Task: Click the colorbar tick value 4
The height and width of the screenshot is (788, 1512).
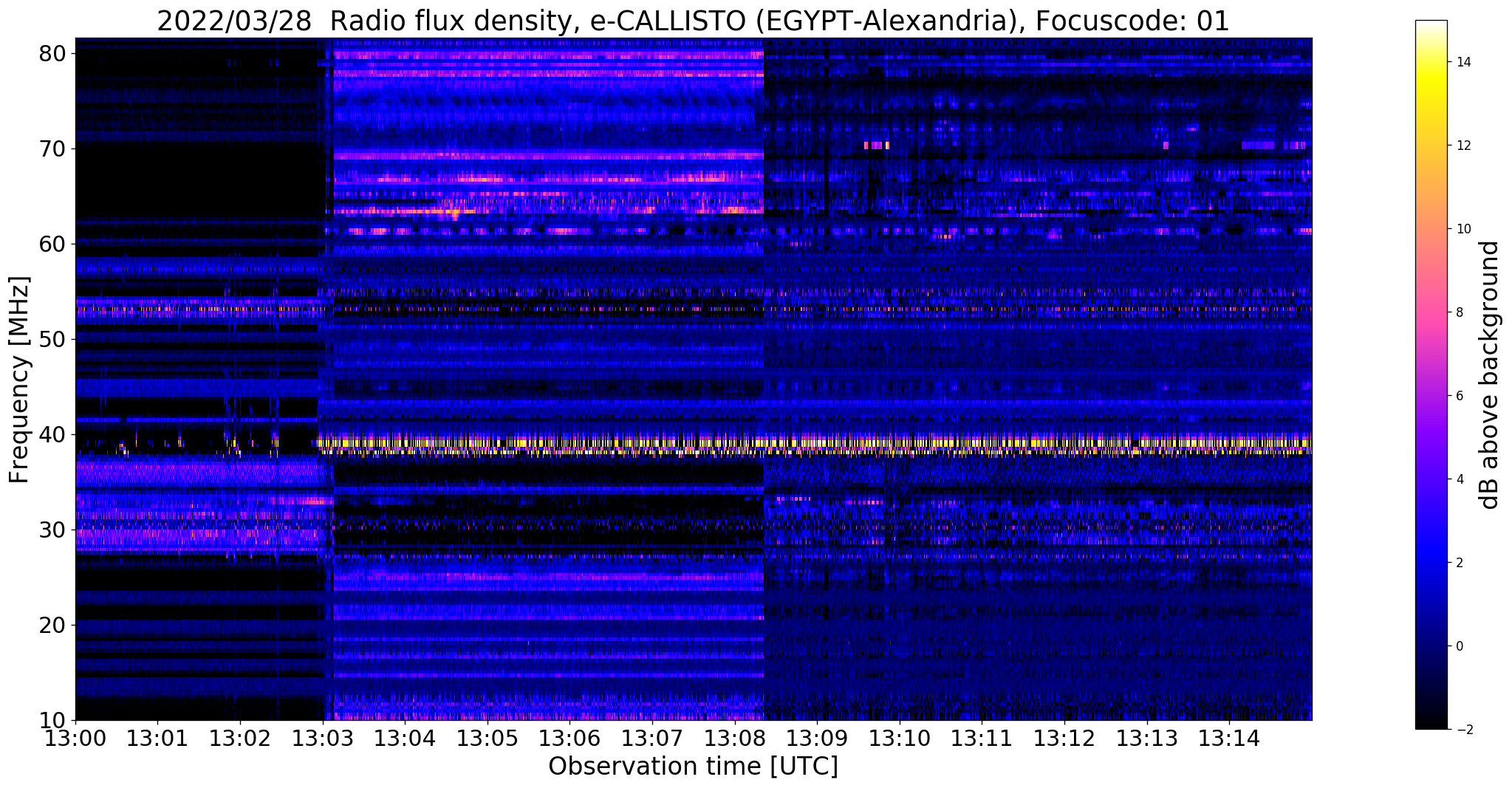Action: [x=1459, y=479]
